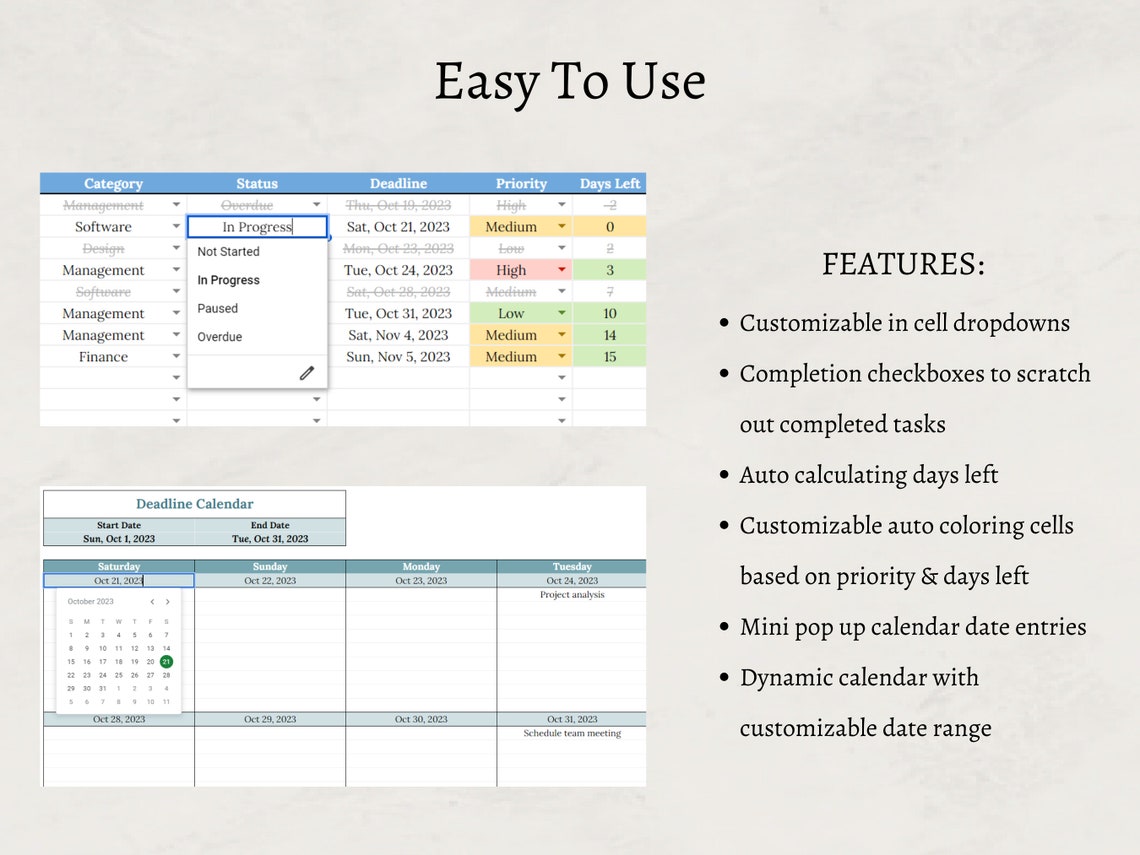1140x855 pixels.
Task: Click the next month chevron on the mini calendar
Action: [x=168, y=602]
